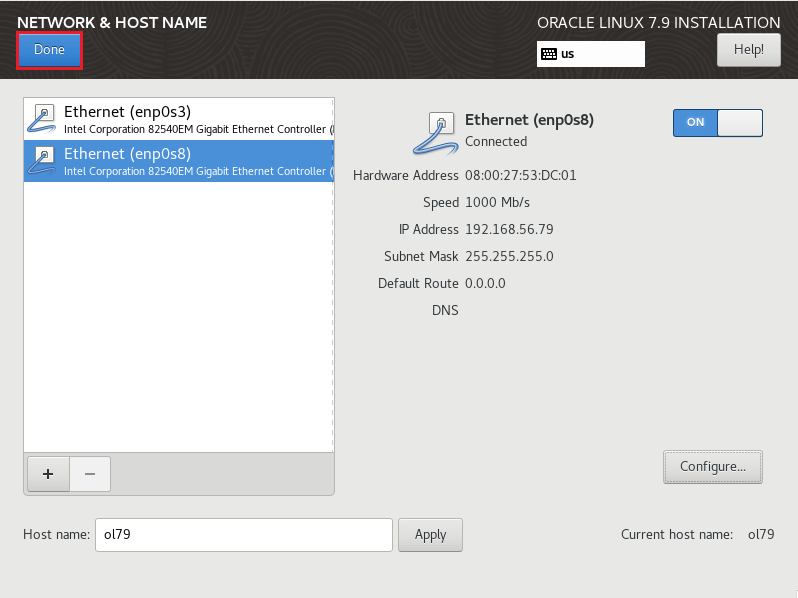Toggle the enp0s8 ON switch off
Image resolution: width=798 pixels, height=598 pixels.
718,123
